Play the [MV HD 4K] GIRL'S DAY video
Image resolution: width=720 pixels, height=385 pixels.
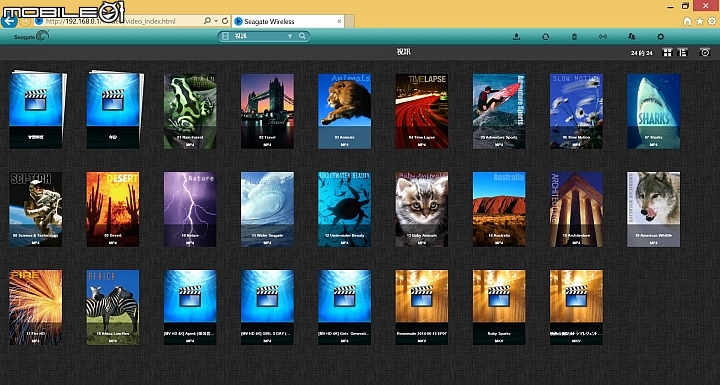click(267, 307)
